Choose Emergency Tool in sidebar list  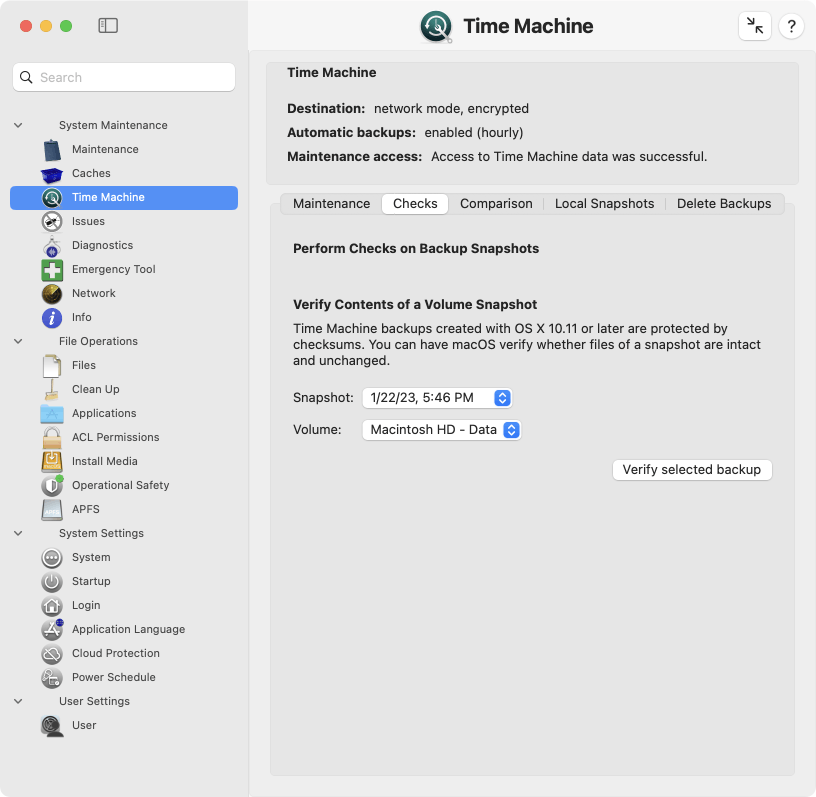(114, 270)
